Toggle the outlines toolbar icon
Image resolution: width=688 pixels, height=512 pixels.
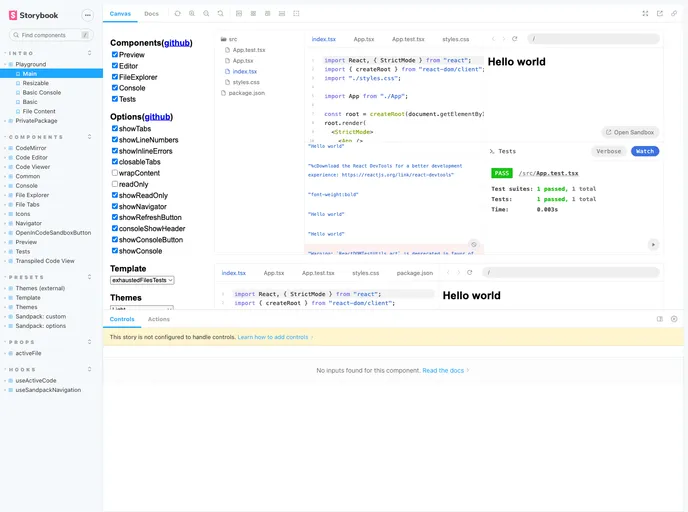coord(296,14)
